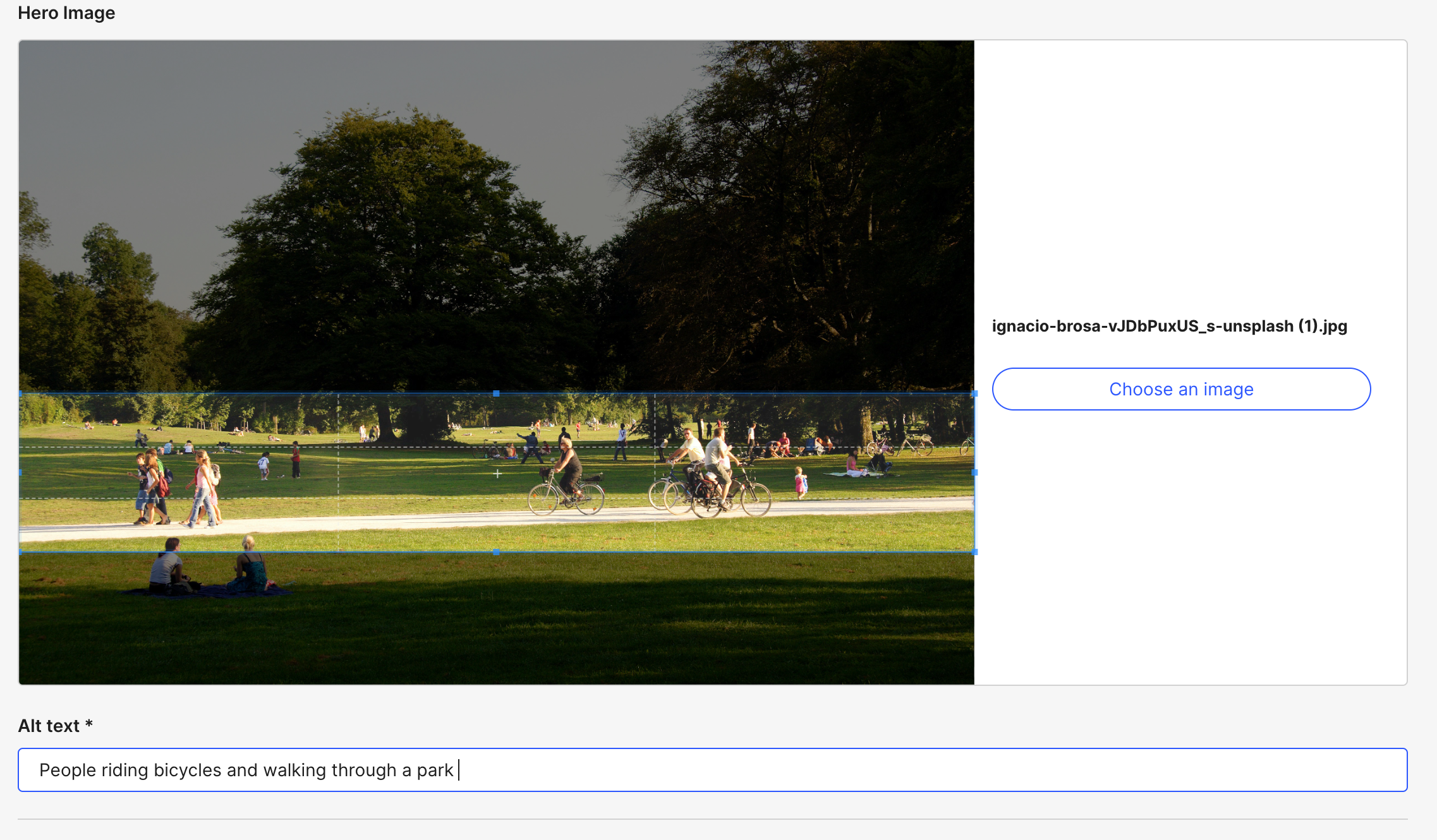Select the crosshair focal point marker
This screenshot has width=1437, height=840.
click(497, 472)
